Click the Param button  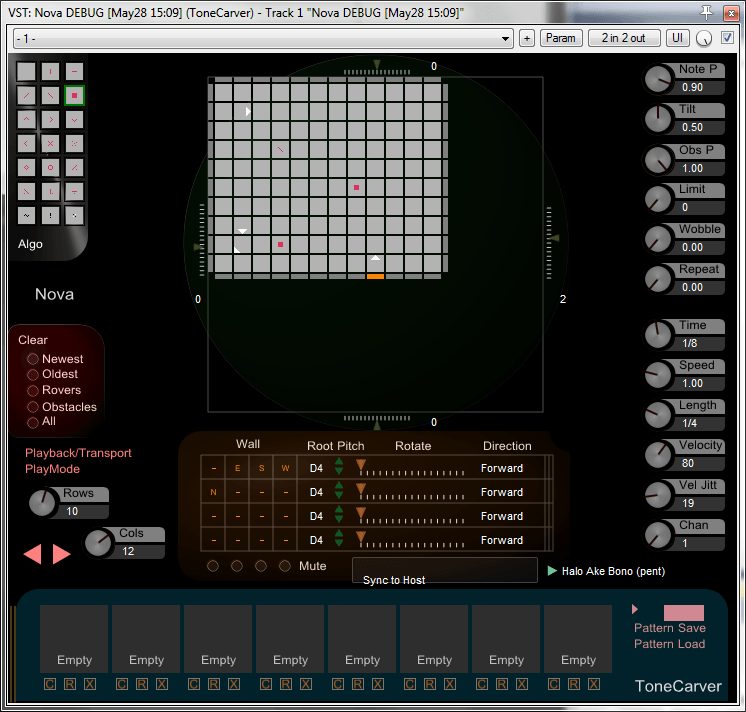[561, 38]
